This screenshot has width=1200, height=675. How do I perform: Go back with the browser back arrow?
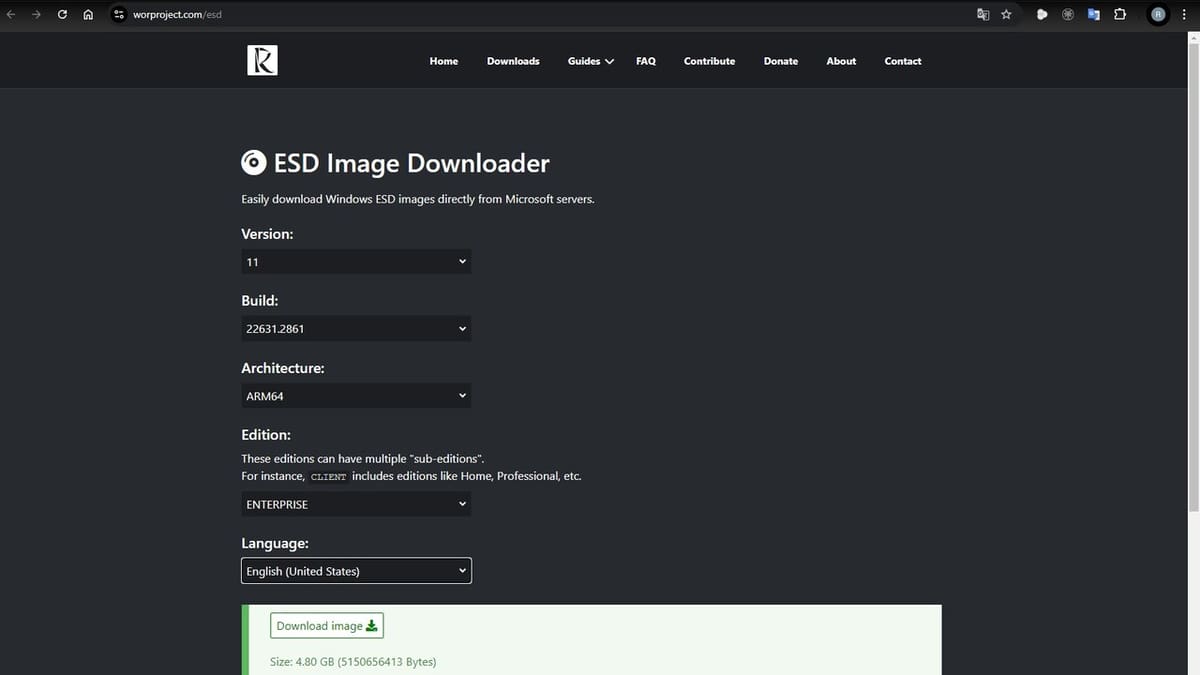tap(12, 14)
